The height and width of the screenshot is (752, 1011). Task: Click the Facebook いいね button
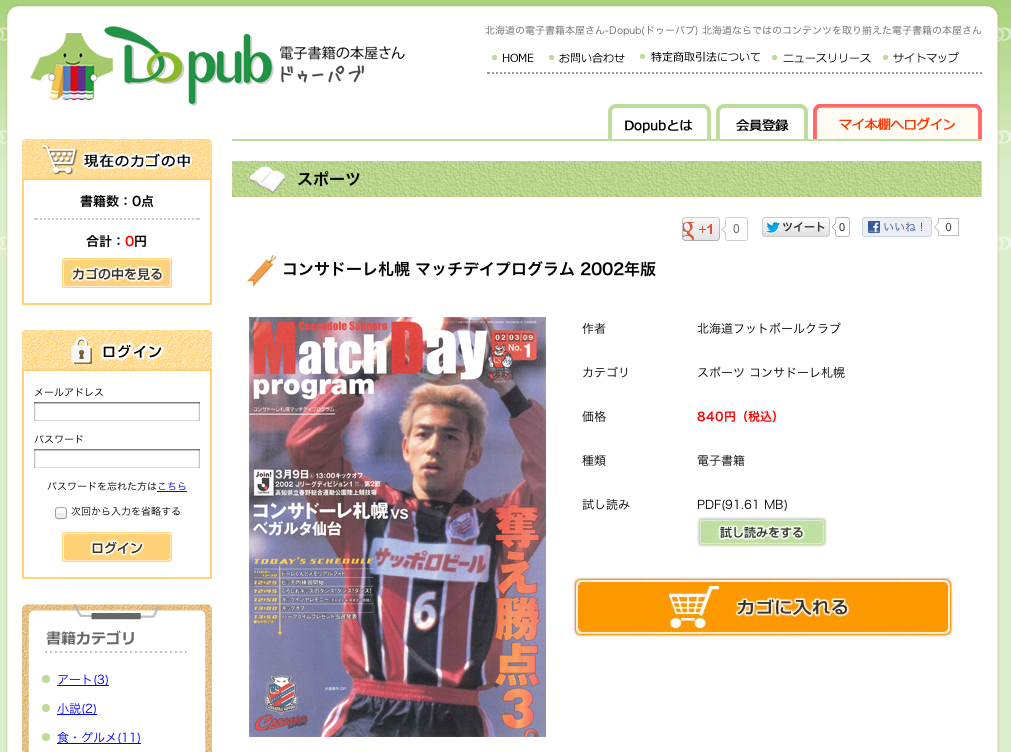pos(896,227)
